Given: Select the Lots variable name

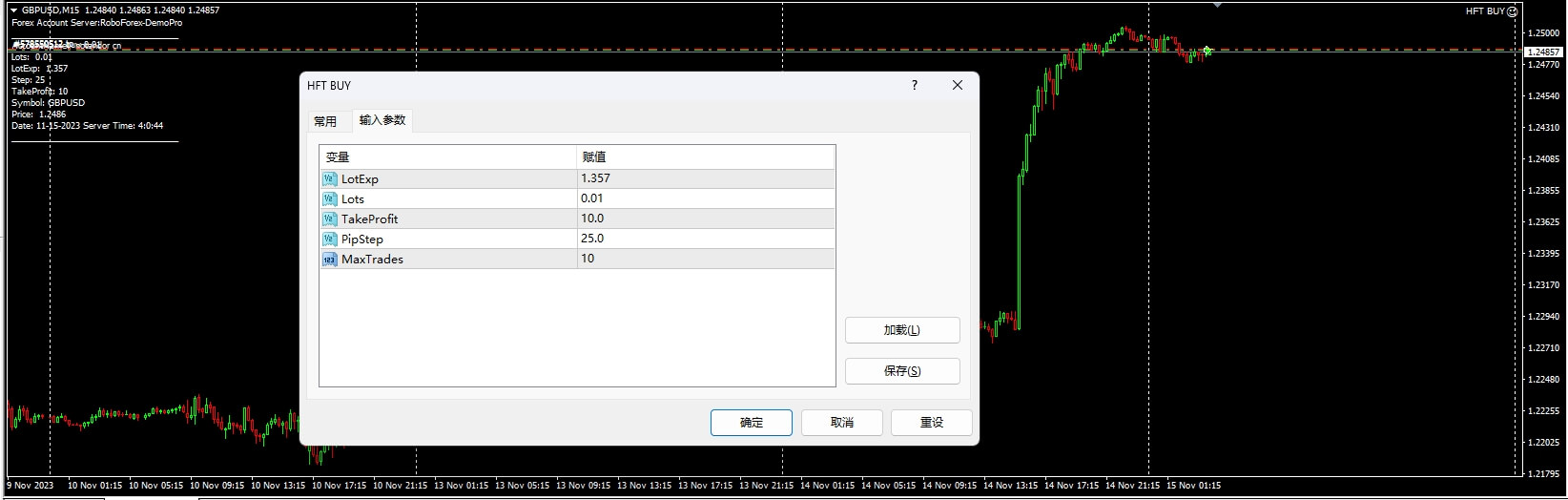Looking at the screenshot, I should click(x=353, y=199).
